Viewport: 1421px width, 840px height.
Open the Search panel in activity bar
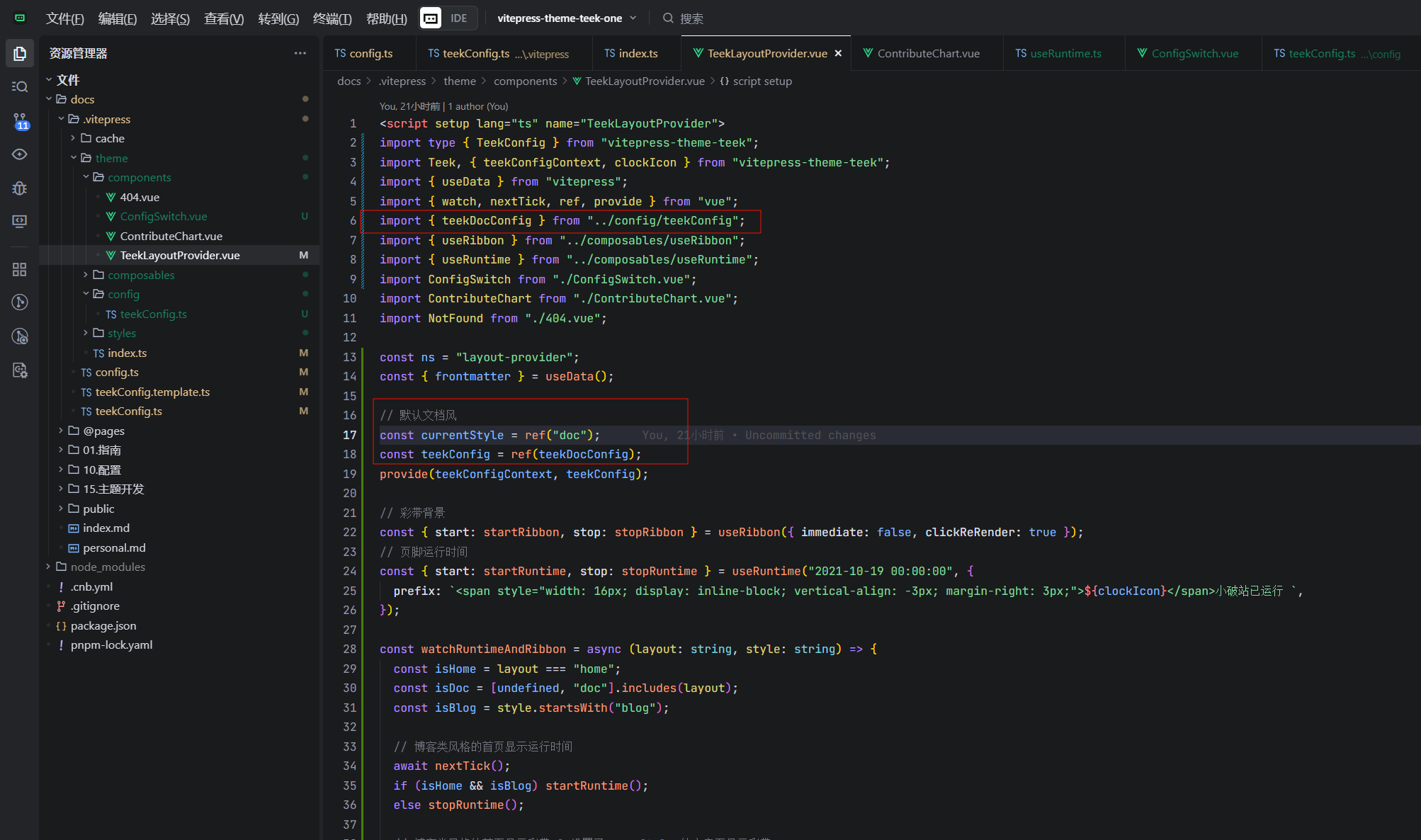pyautogui.click(x=20, y=86)
